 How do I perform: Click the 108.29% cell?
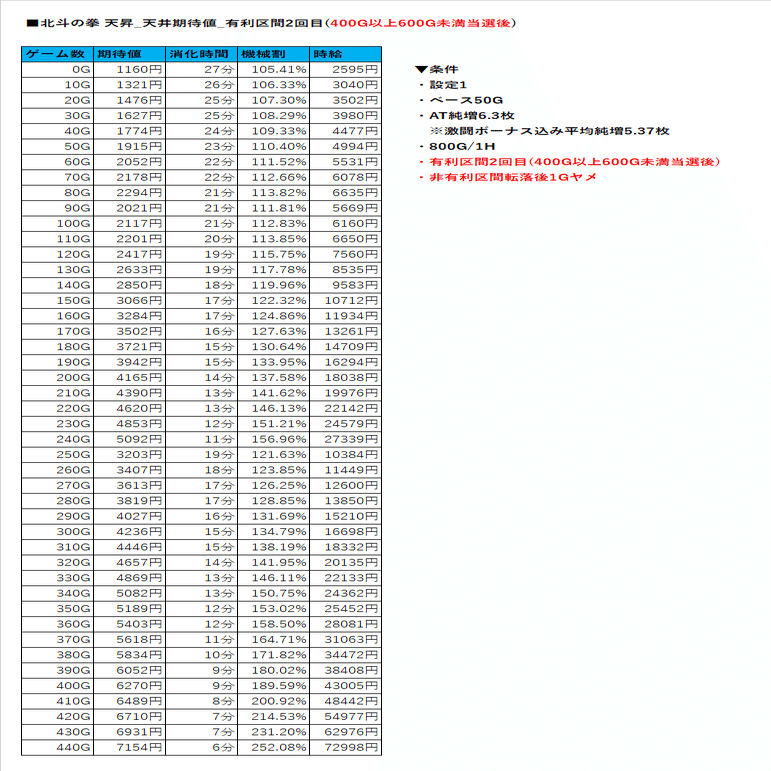point(273,116)
